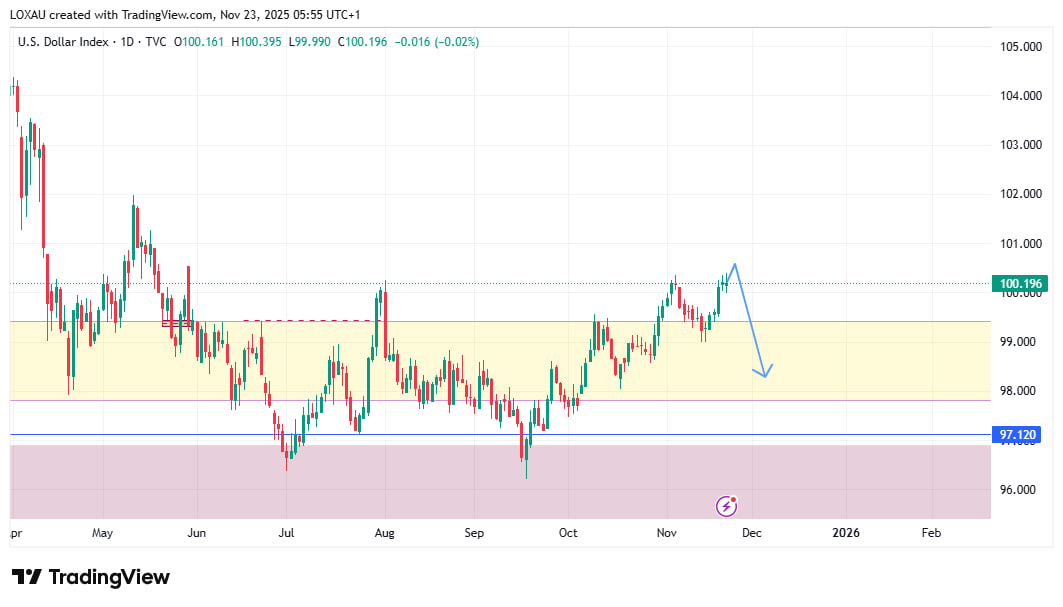The width and height of the screenshot is (1063, 607).
Task: Select the blue downward projection arrow
Action: 751,321
